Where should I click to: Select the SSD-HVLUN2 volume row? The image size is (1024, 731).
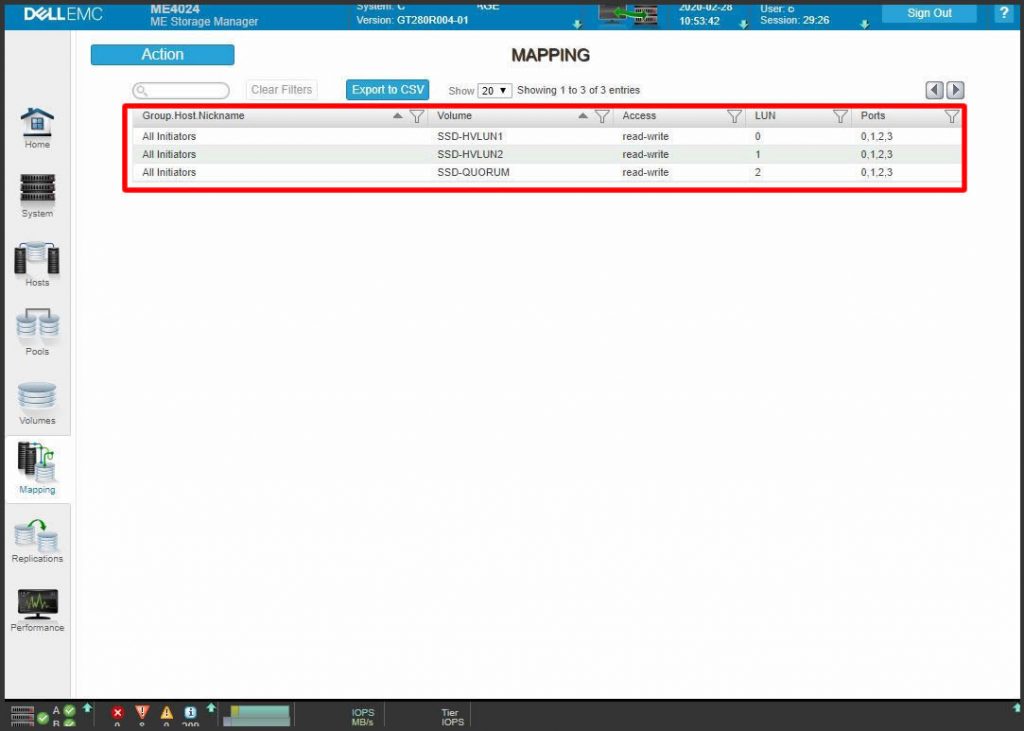[547, 154]
